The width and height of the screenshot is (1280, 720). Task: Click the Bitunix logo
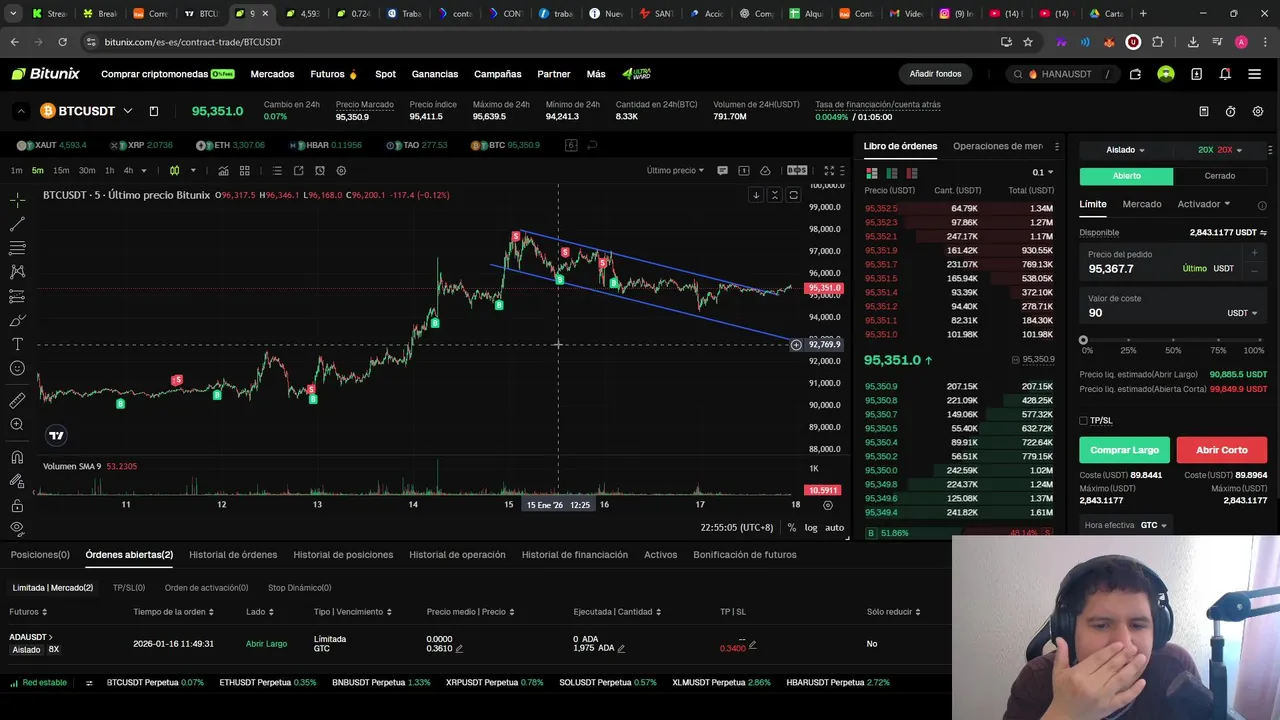(45, 74)
